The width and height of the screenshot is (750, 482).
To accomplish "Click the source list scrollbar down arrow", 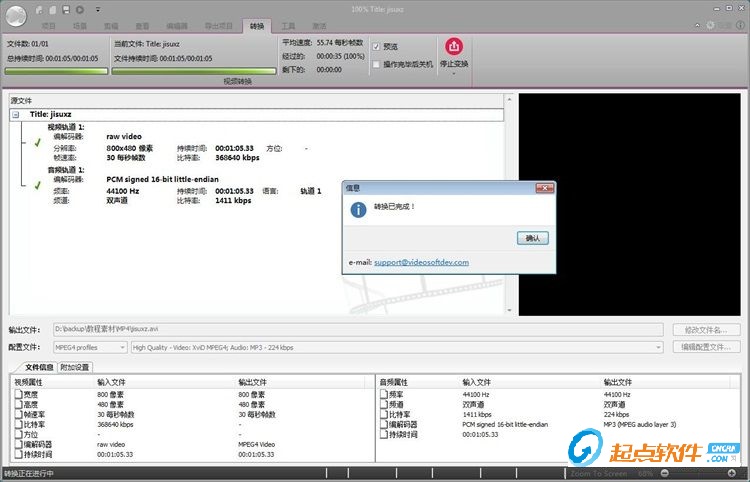I will tap(509, 310).
